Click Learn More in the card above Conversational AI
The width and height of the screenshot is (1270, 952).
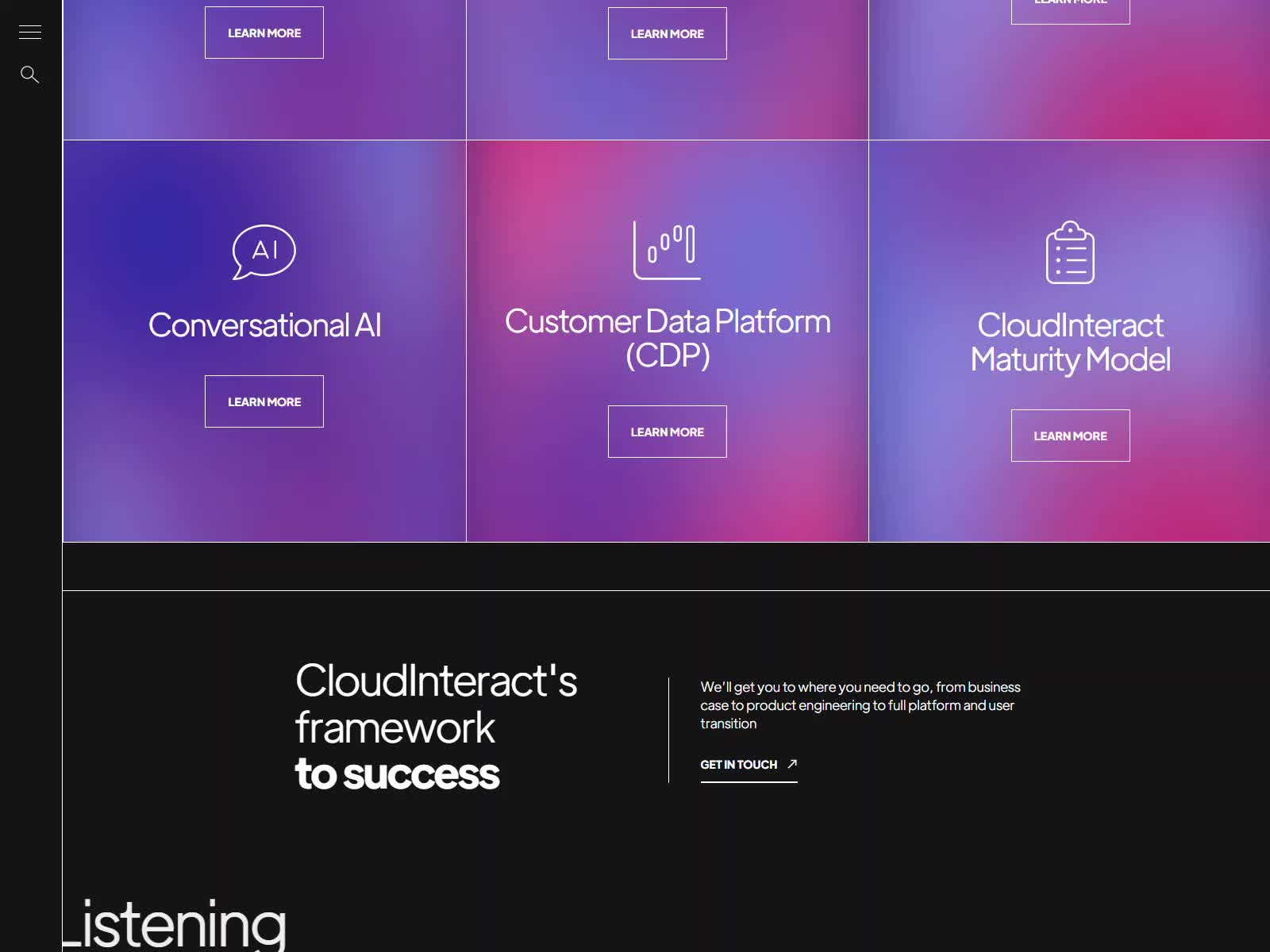pos(264,33)
